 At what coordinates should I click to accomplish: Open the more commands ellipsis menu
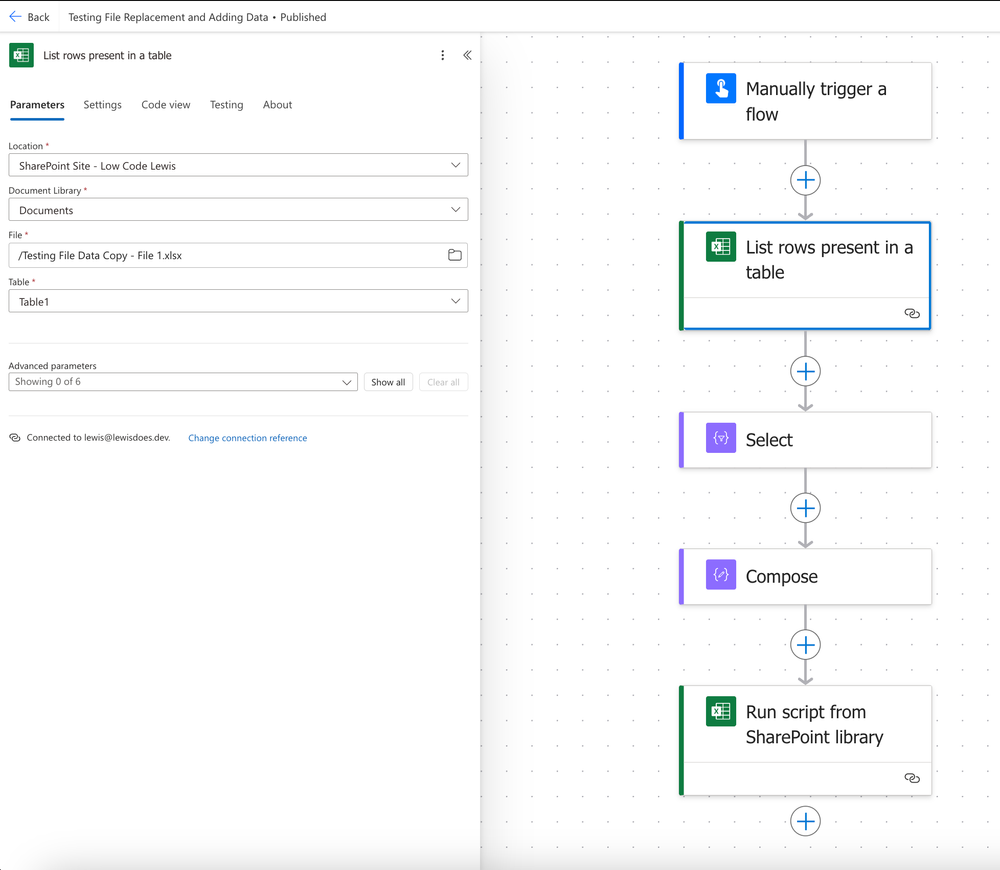click(x=443, y=55)
